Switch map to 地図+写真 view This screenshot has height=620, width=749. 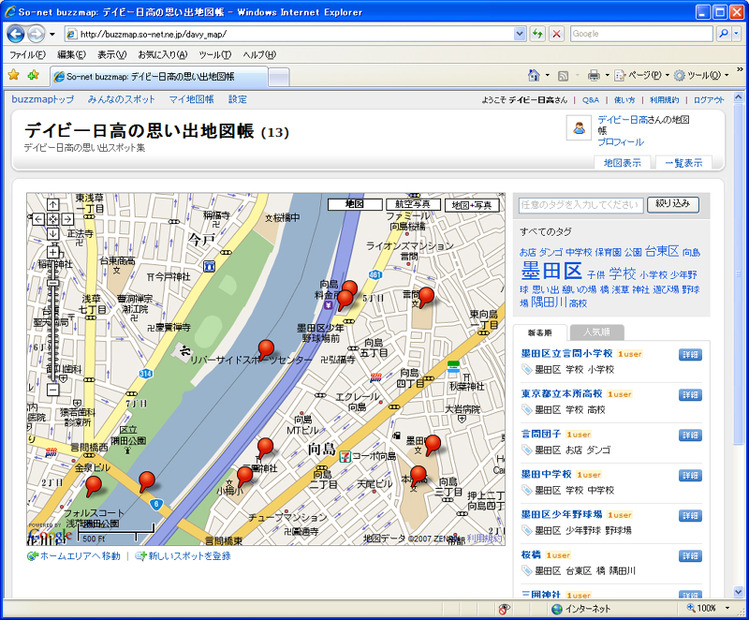[472, 205]
